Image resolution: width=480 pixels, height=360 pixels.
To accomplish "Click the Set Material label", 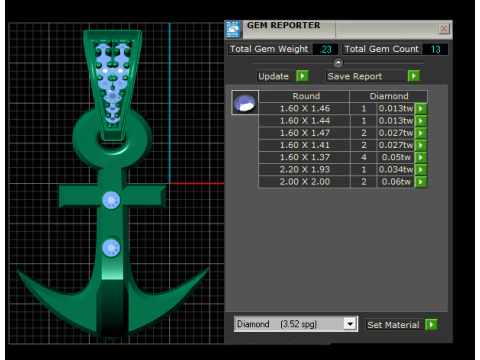I will pyautogui.click(x=393, y=325).
